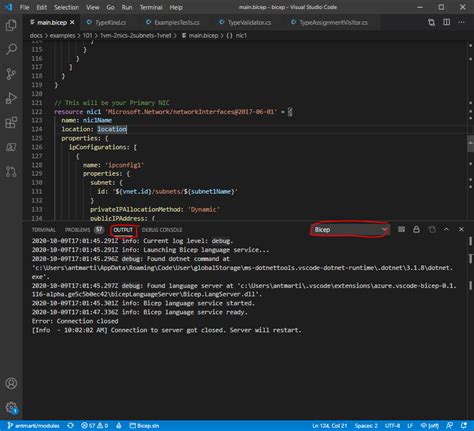Open the Source Control view icon

pyautogui.click(x=11, y=74)
